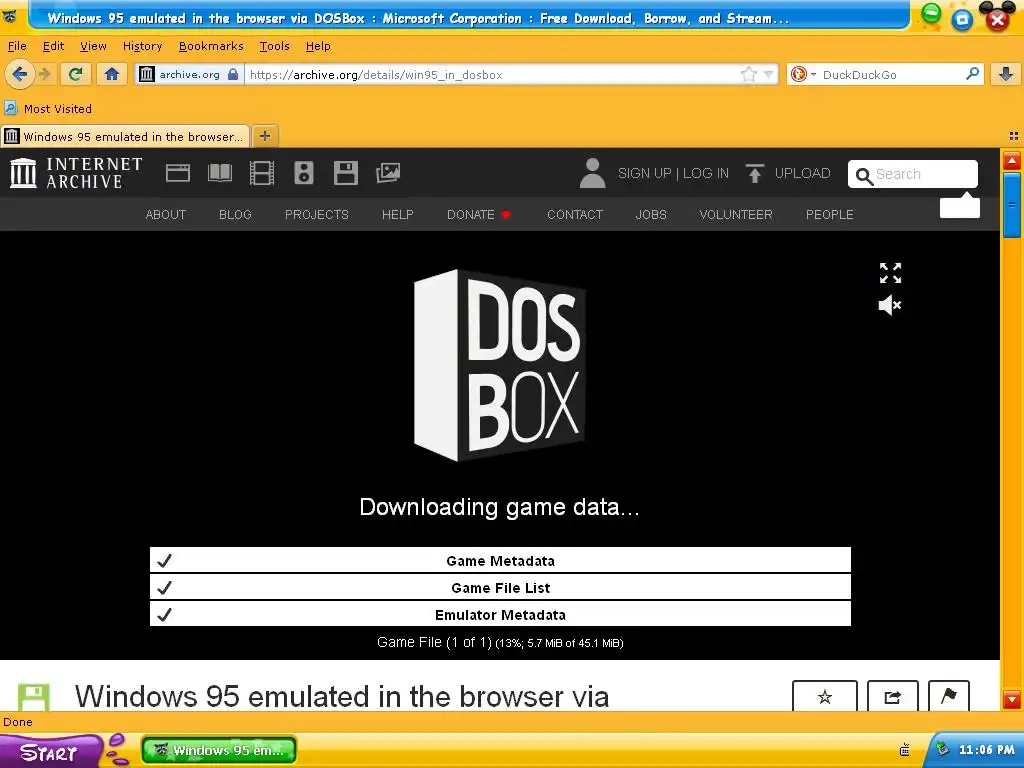Click the UPLOAD link text
The image size is (1024, 768).
[803, 173]
